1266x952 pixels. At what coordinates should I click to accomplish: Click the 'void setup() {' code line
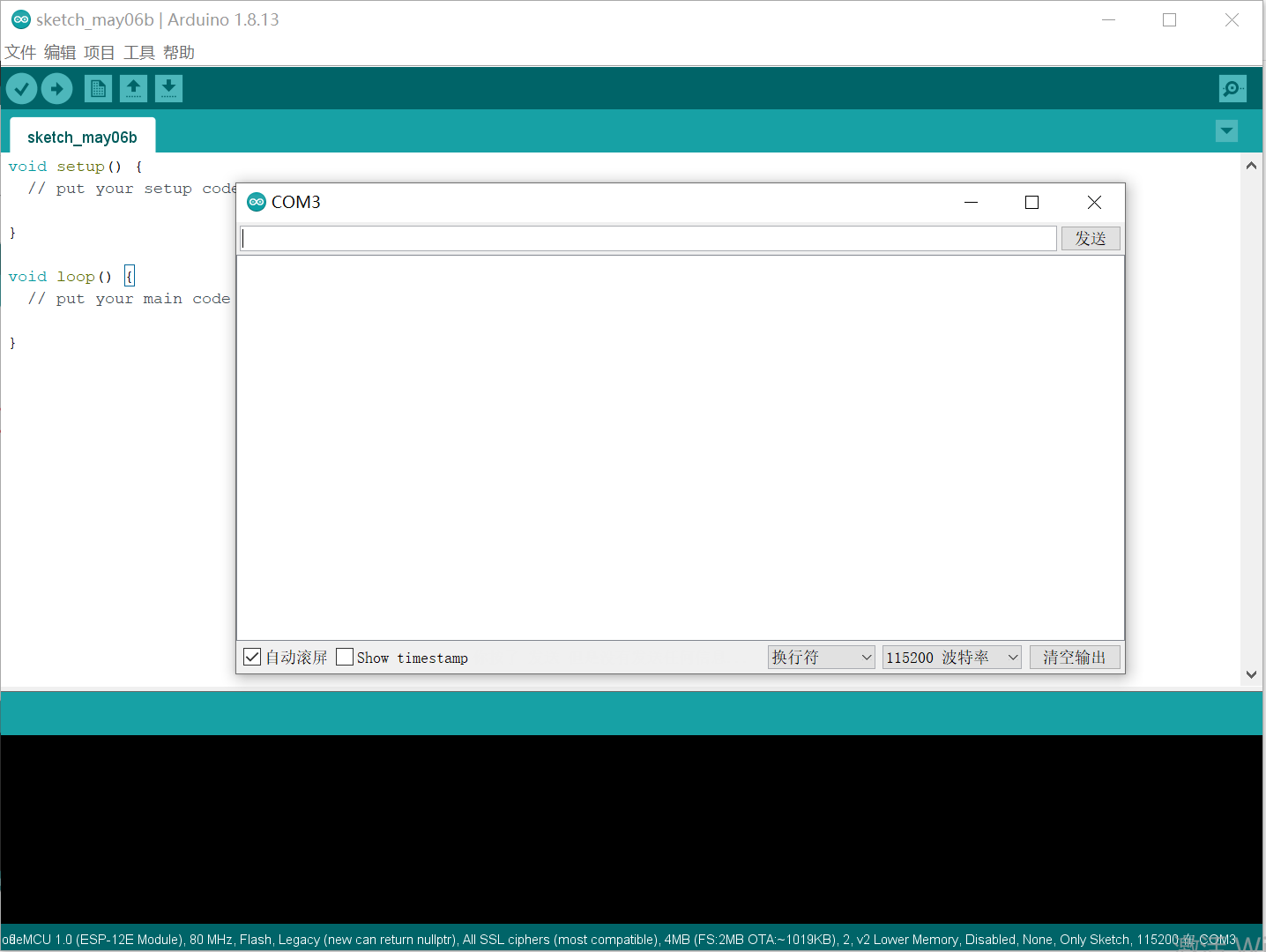[x=75, y=167]
